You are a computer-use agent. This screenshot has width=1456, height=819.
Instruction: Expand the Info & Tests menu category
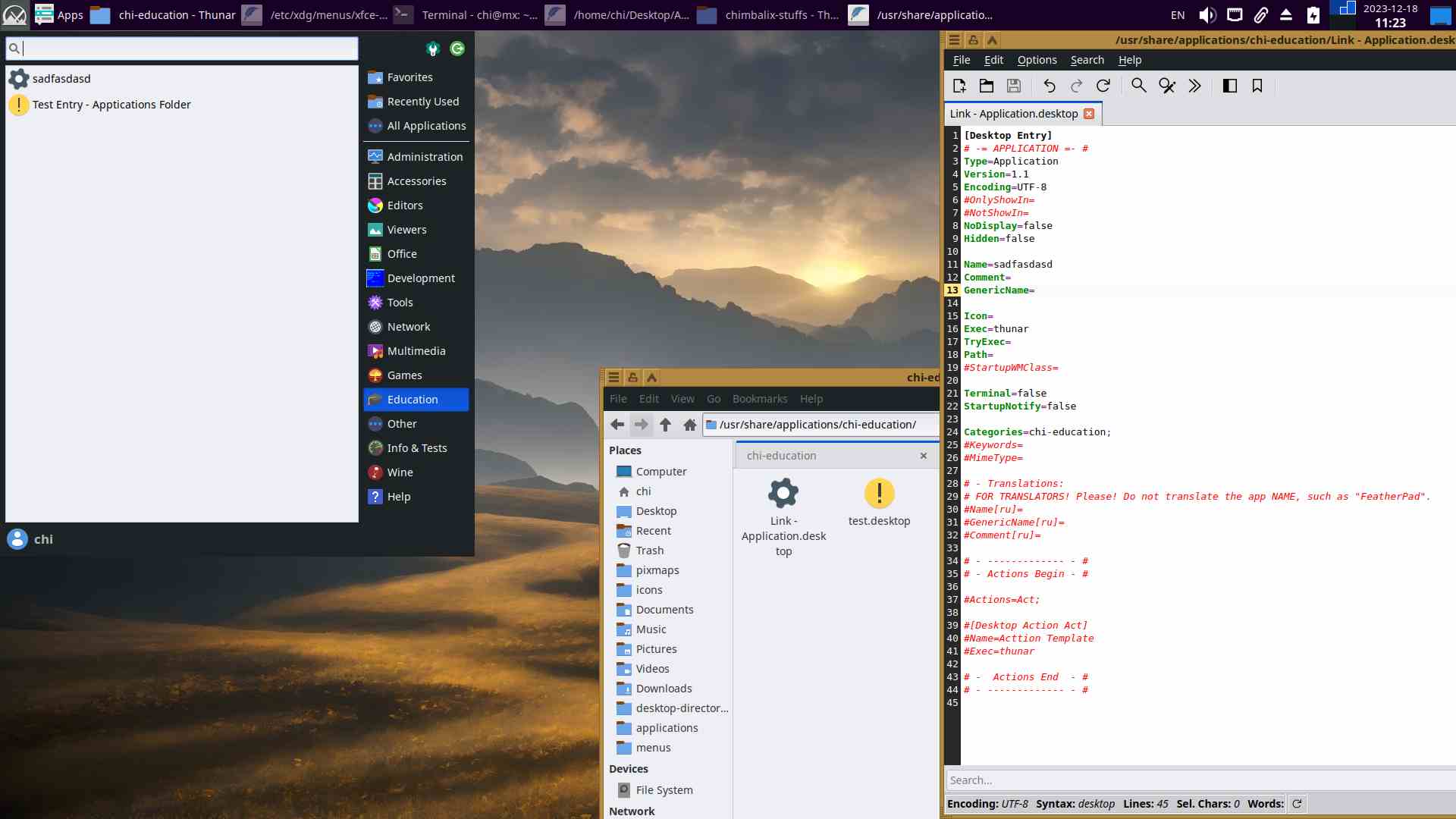(416, 448)
